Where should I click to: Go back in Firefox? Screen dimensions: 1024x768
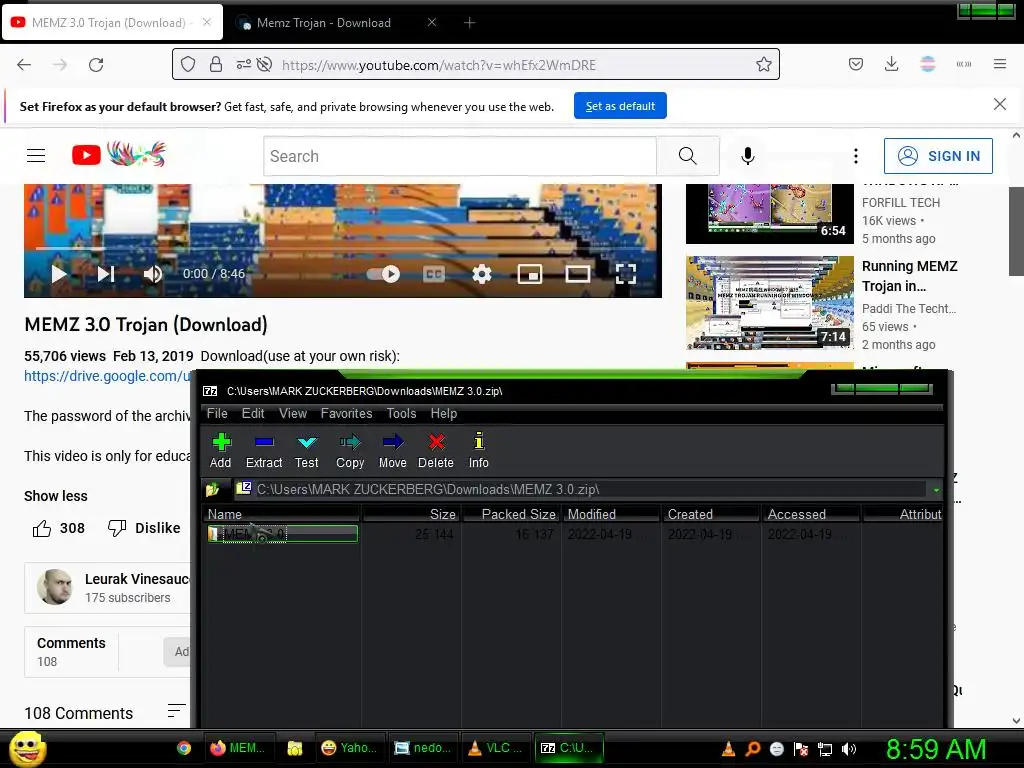[24, 65]
